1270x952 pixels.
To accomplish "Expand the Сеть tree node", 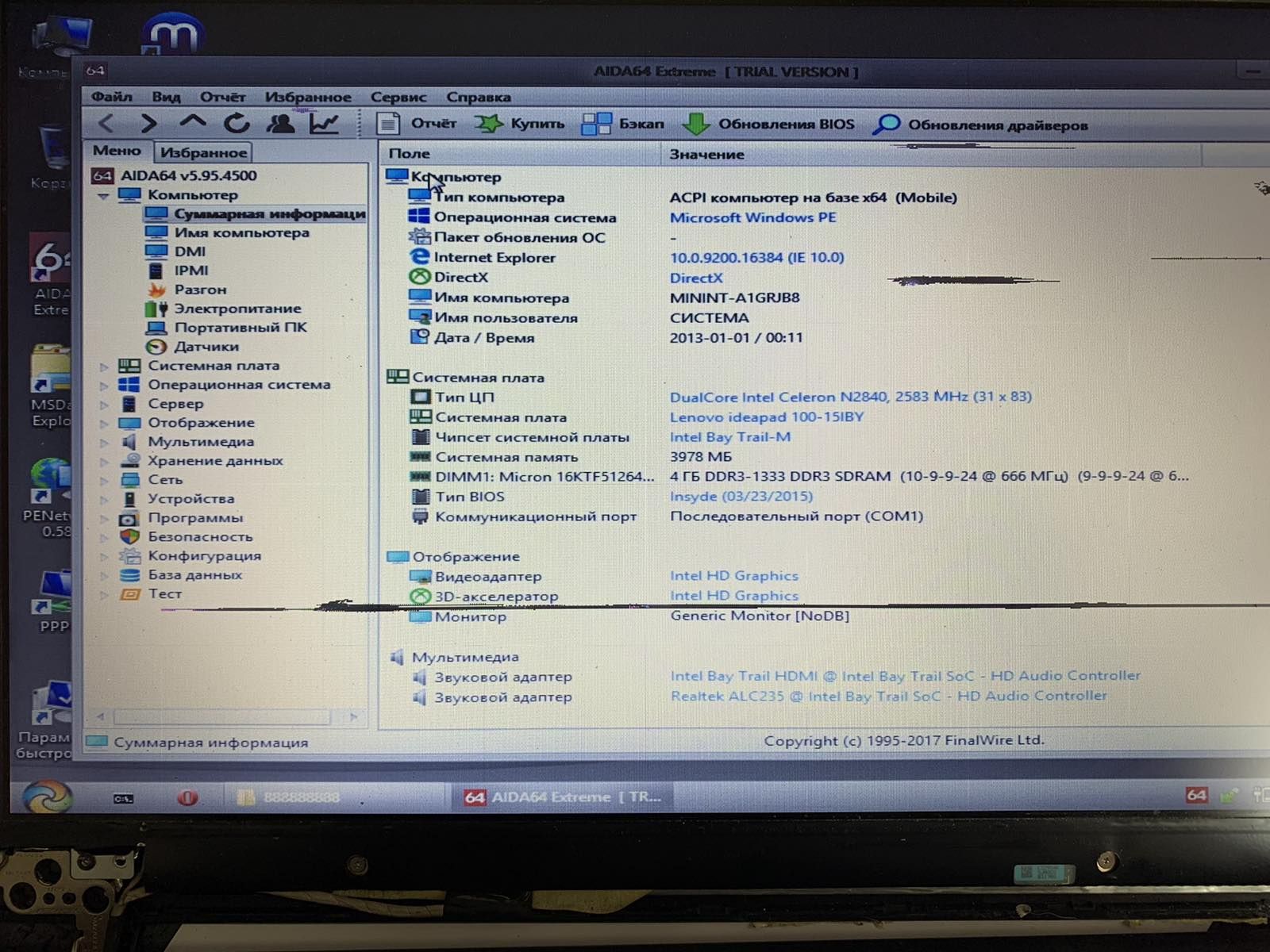I will pyautogui.click(x=104, y=481).
